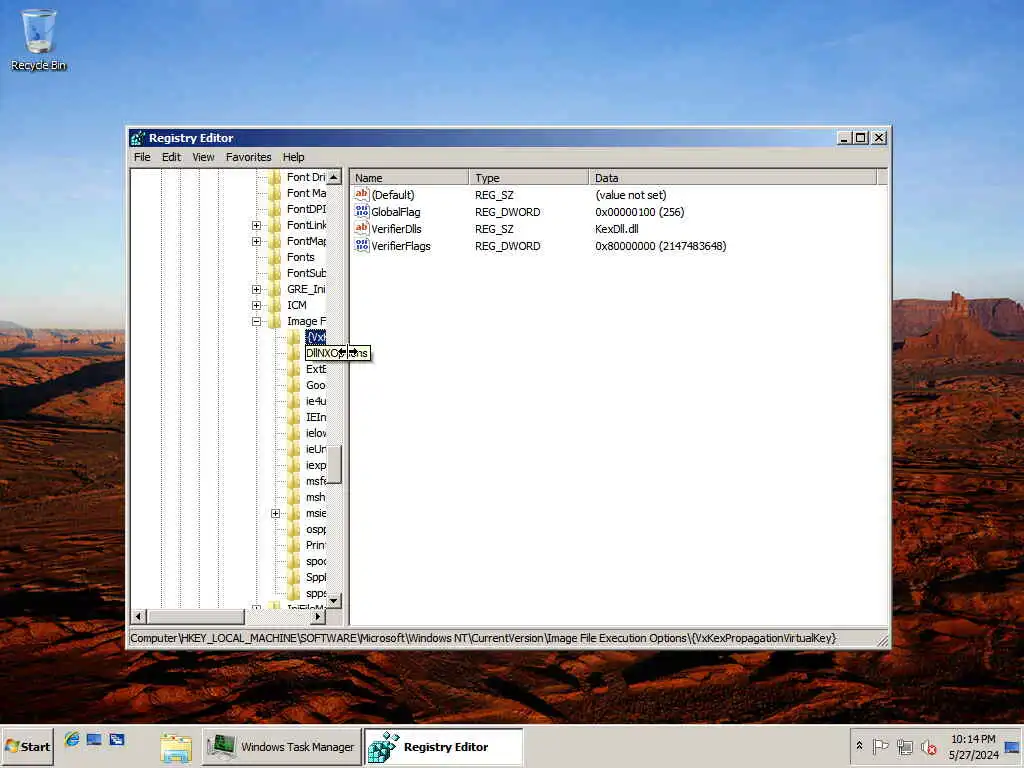Viewport: 1024px width, 768px height.
Task: Click the Registry Editor taskbar button
Action: (x=444, y=746)
